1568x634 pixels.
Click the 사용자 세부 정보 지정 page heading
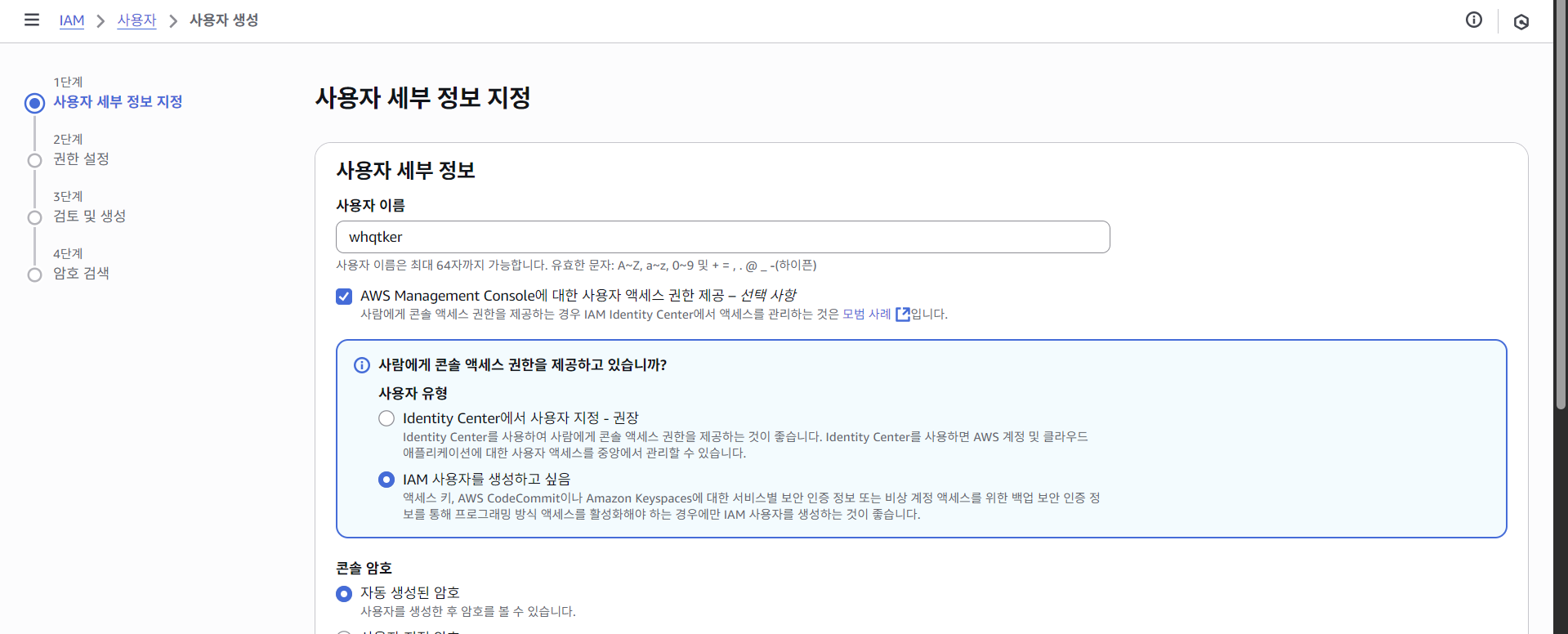click(422, 98)
